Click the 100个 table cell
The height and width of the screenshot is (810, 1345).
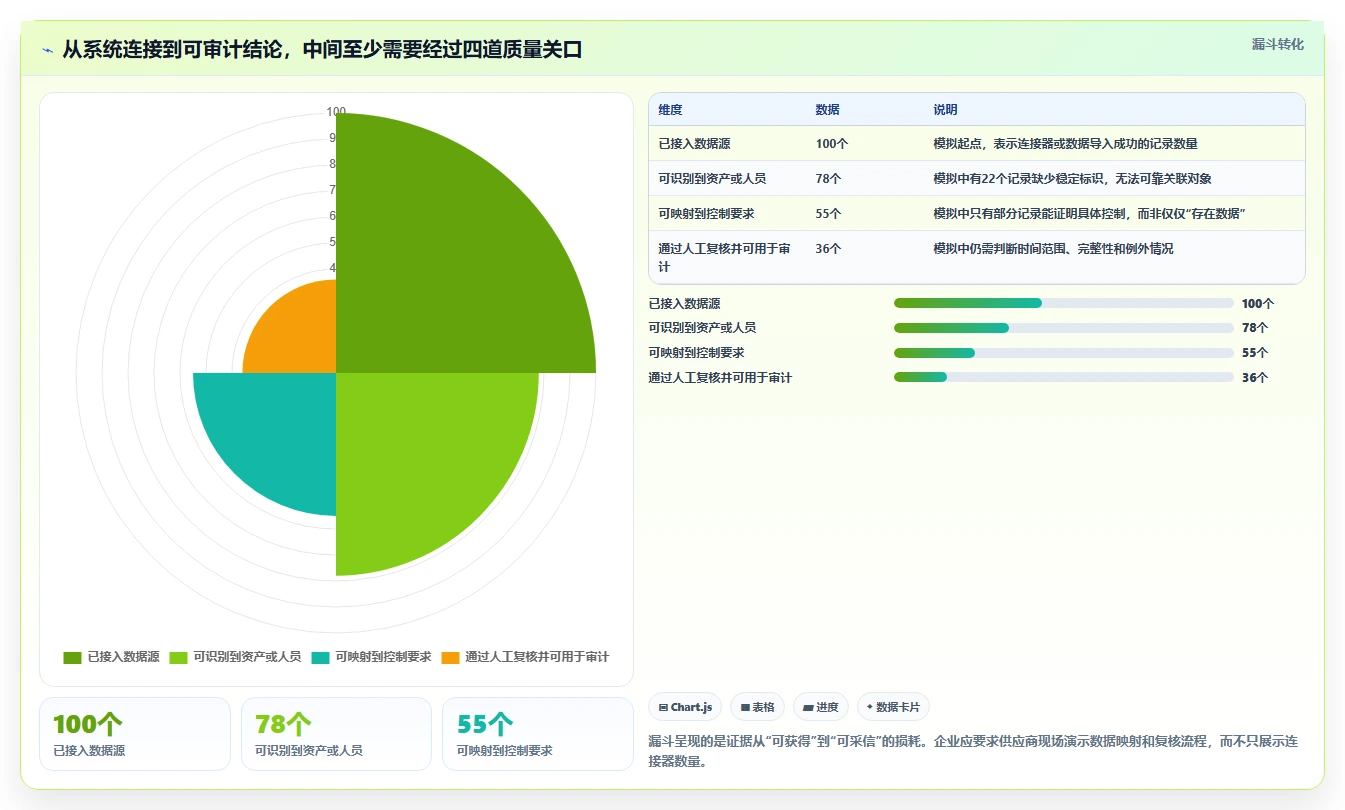click(x=832, y=144)
